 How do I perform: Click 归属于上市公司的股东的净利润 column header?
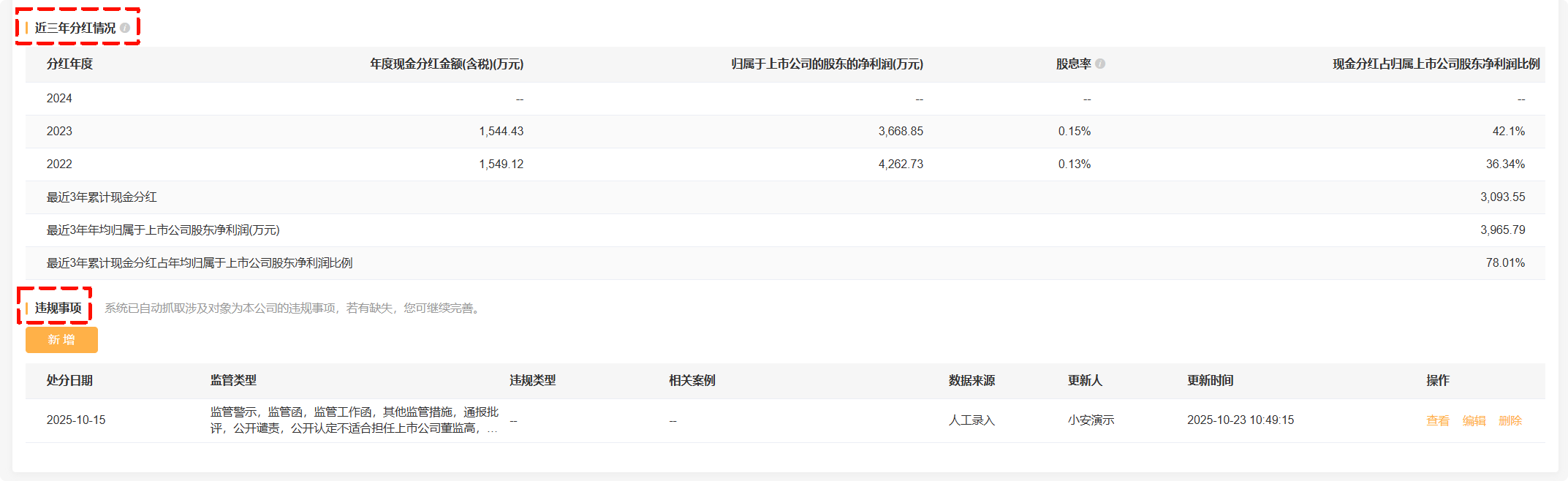pyautogui.click(x=827, y=64)
